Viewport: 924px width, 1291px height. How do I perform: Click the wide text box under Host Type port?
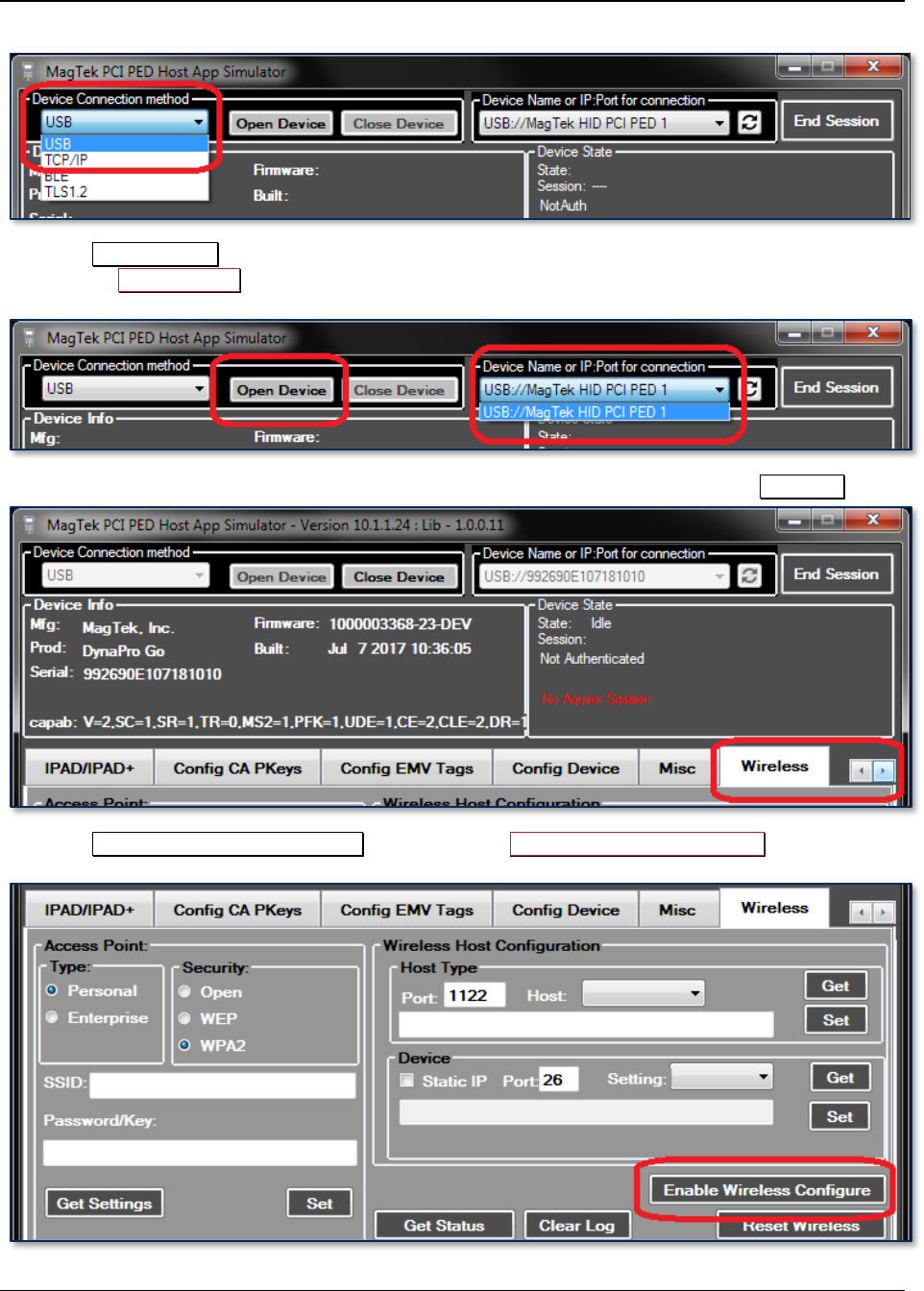[x=586, y=1024]
